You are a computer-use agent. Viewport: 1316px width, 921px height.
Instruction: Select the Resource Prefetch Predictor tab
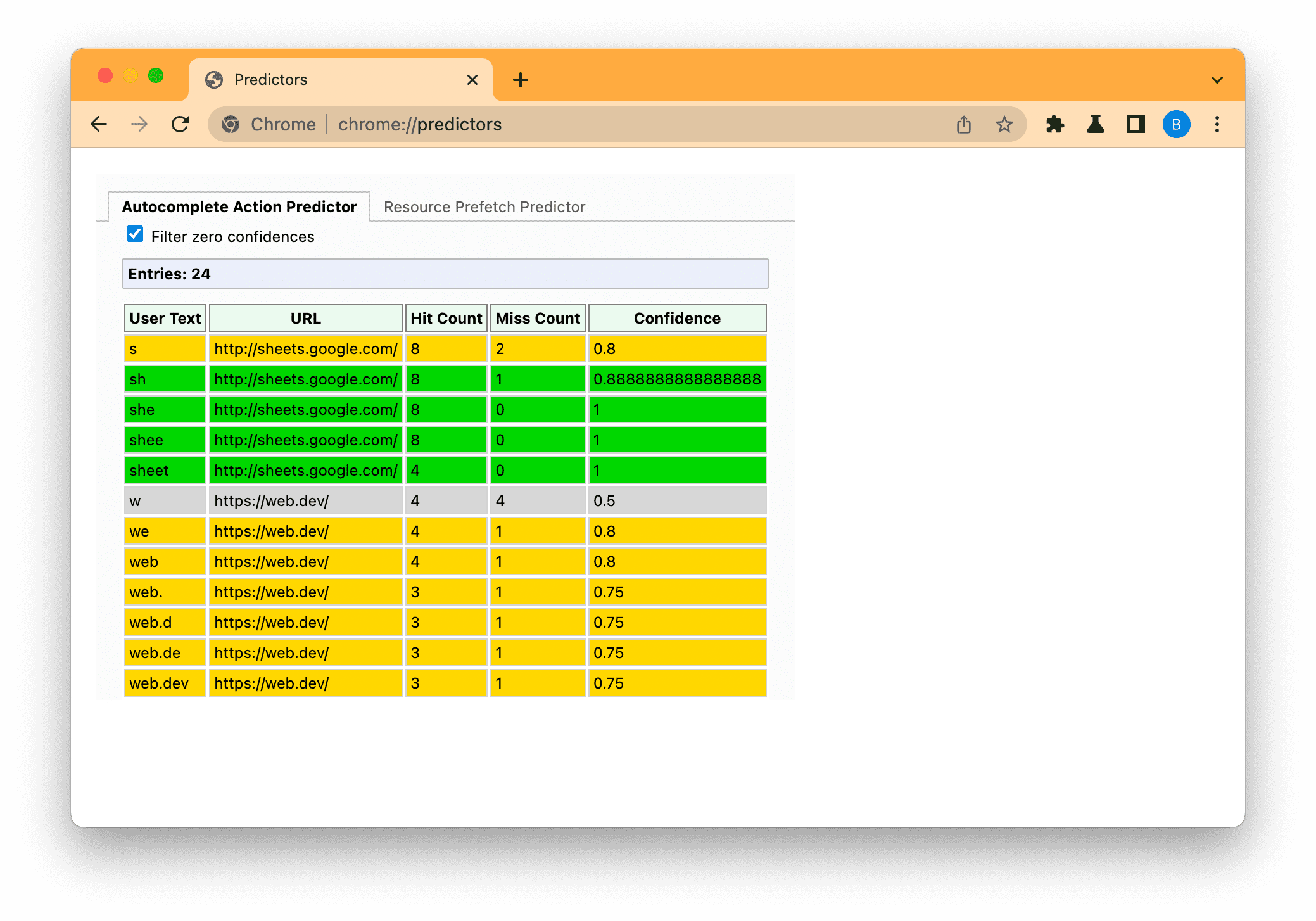pos(483,207)
